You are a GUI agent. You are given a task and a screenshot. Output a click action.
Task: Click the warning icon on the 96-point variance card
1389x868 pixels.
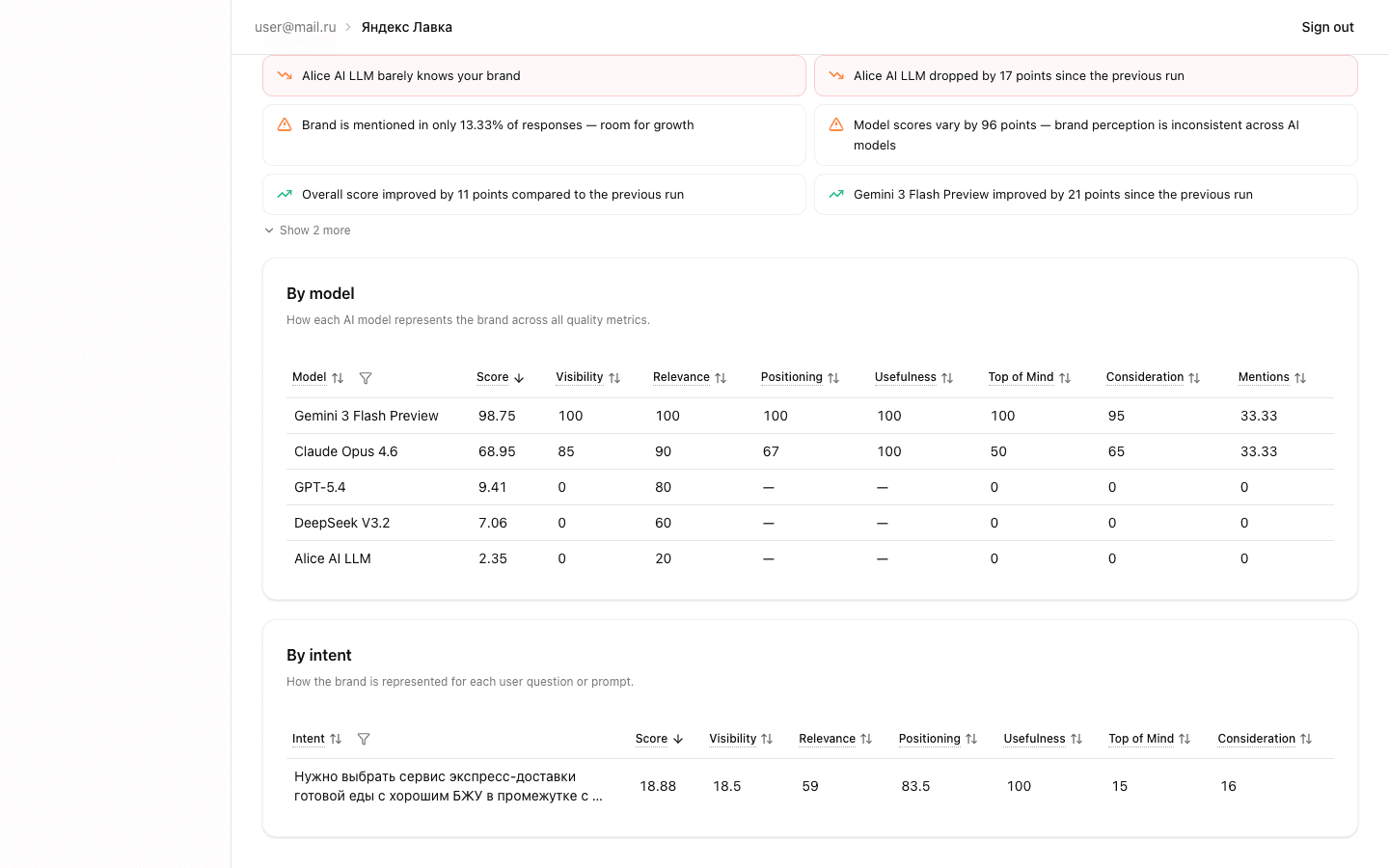tap(835, 124)
